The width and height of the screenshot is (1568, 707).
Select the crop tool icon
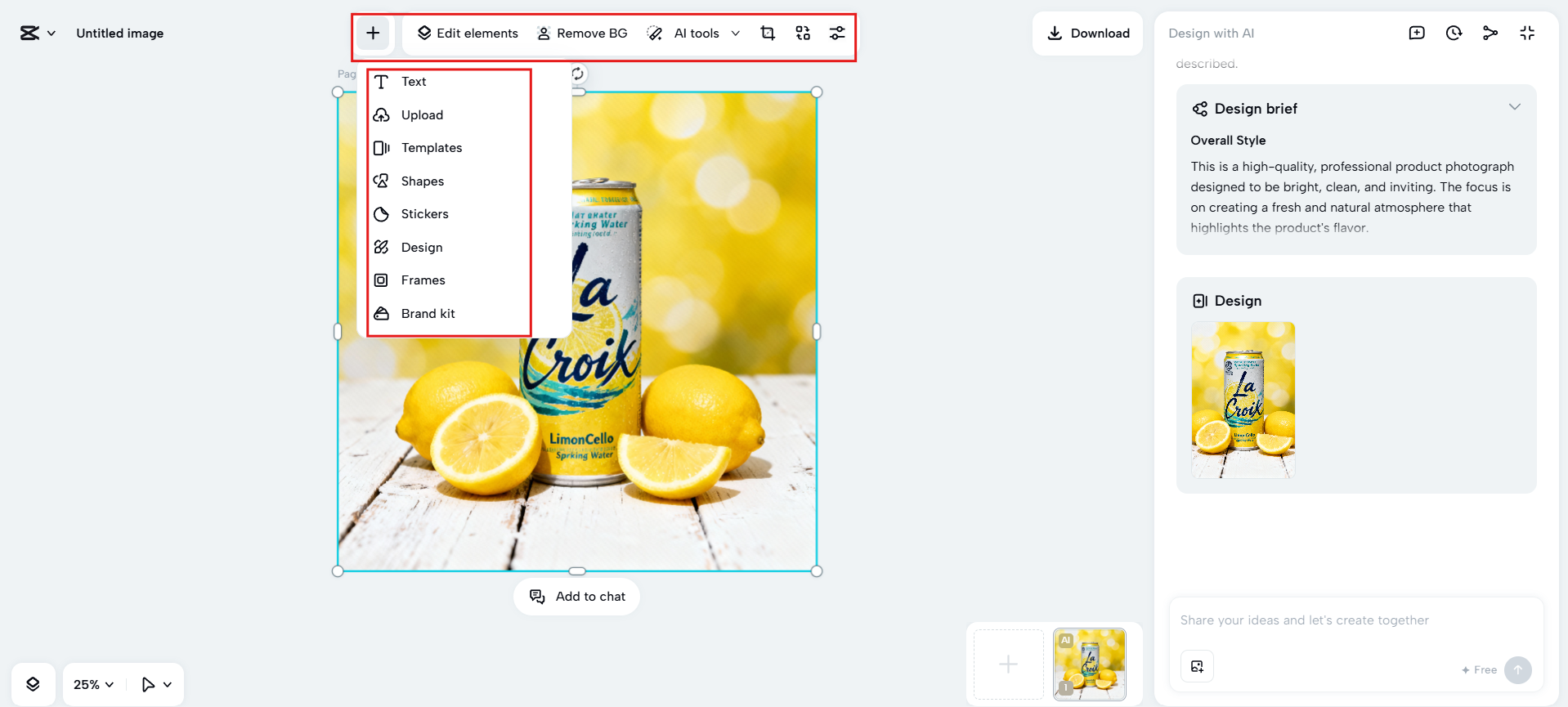click(x=768, y=34)
